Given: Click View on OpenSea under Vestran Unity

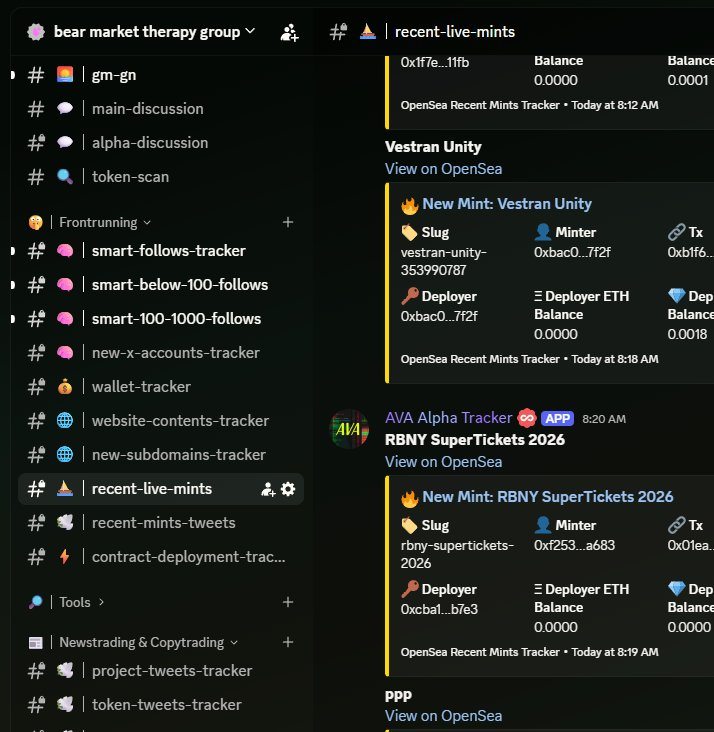Looking at the screenshot, I should 443,169.
